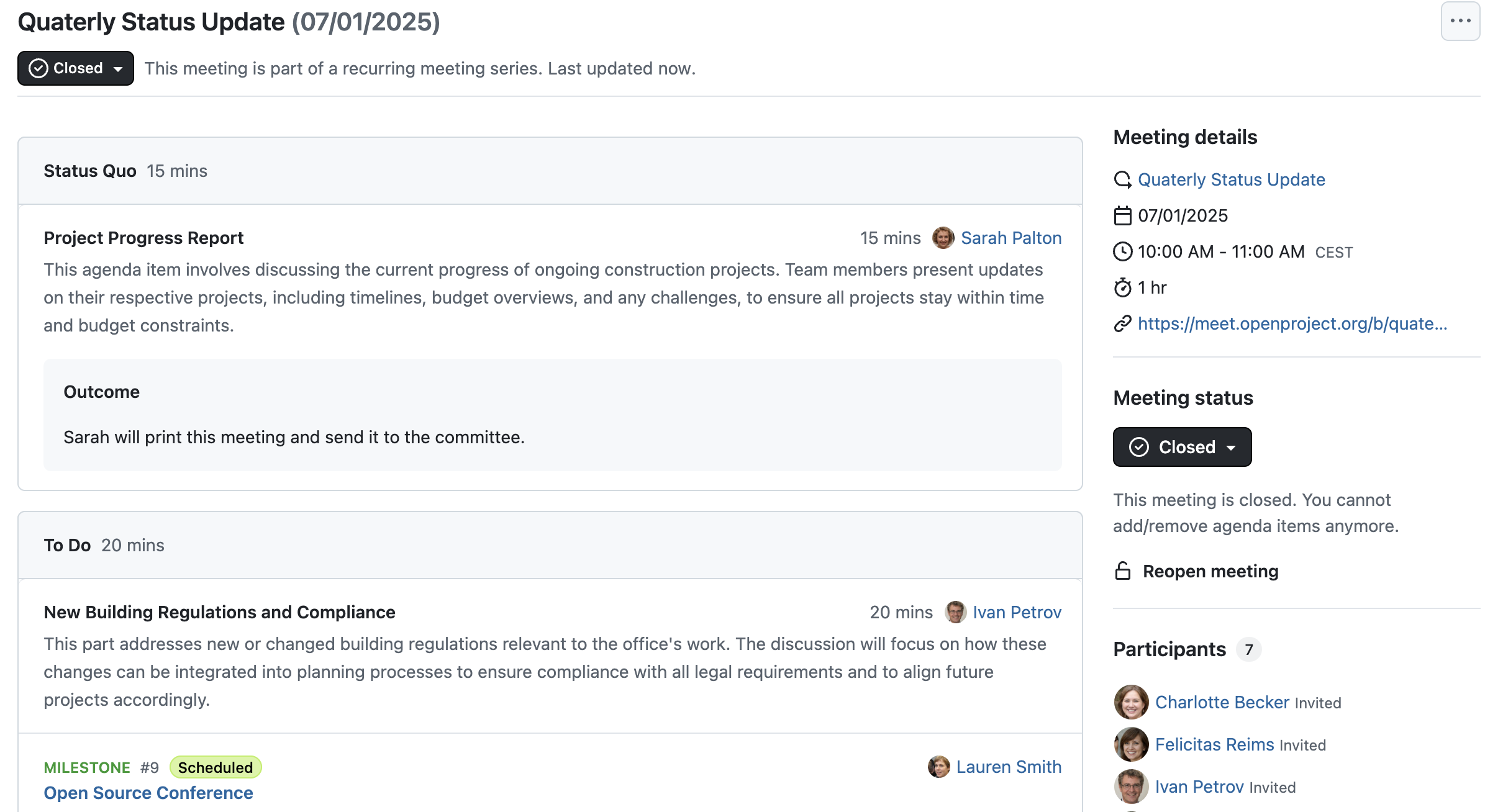The width and height of the screenshot is (1503, 812).
Task: Expand the Closed status dropdown at the top
Action: pos(118,68)
